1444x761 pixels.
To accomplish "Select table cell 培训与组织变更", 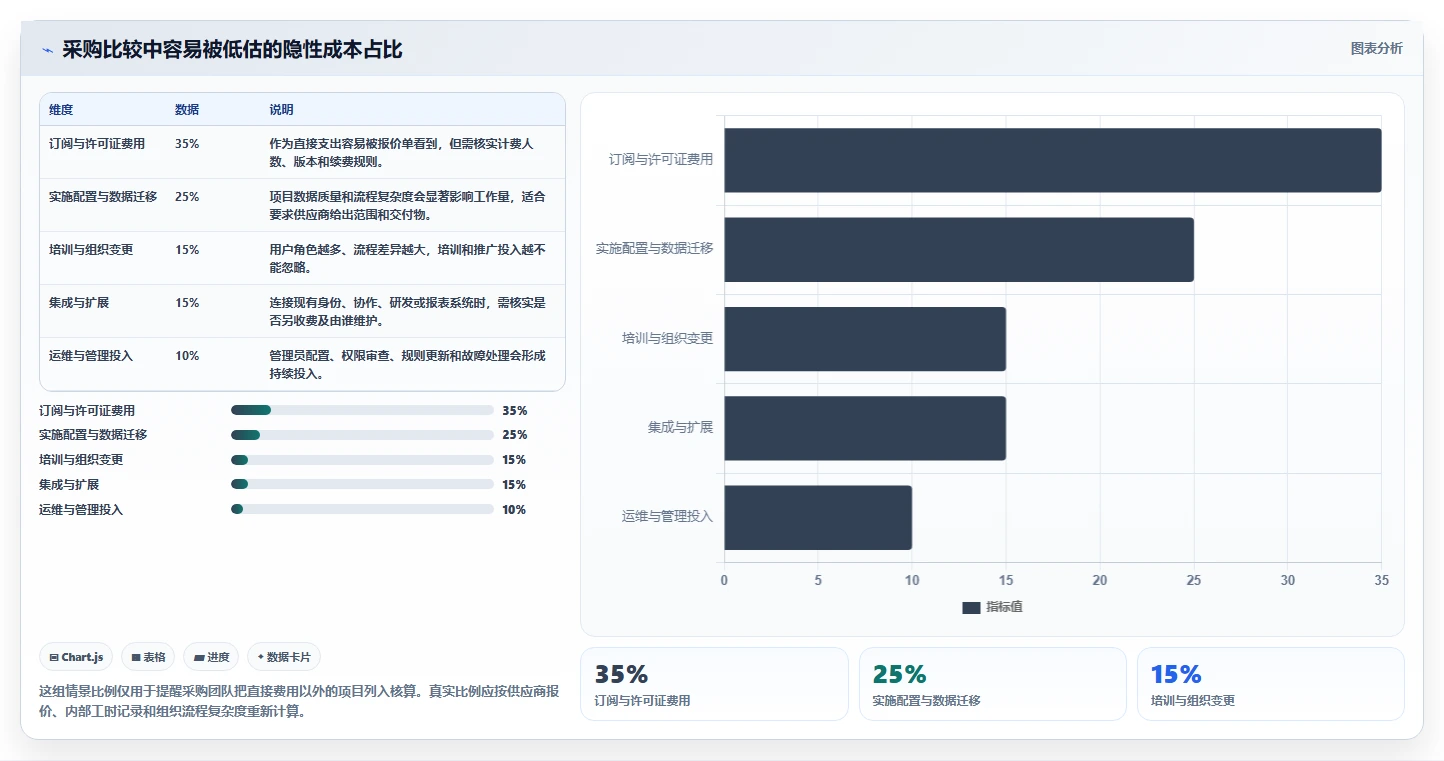I will pos(91,250).
